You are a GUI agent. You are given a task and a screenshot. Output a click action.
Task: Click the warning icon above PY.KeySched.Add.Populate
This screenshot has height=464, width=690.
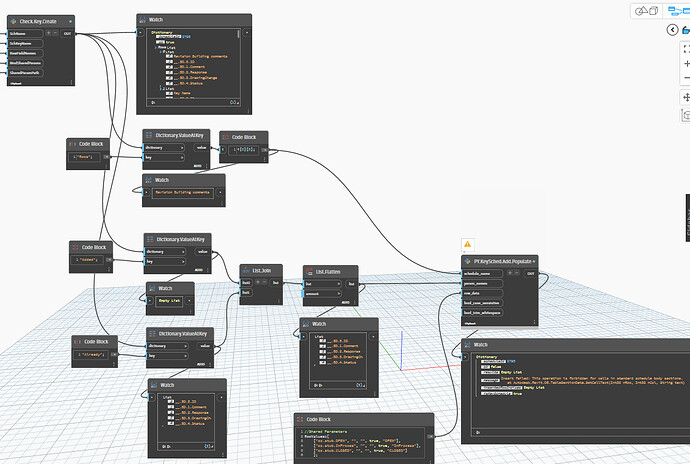point(467,244)
